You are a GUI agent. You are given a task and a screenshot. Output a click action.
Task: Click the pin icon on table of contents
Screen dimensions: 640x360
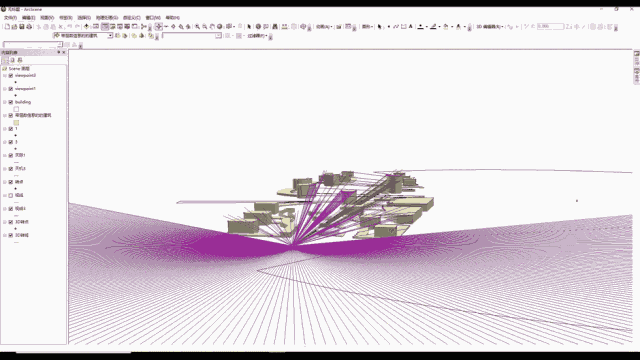pos(58,52)
